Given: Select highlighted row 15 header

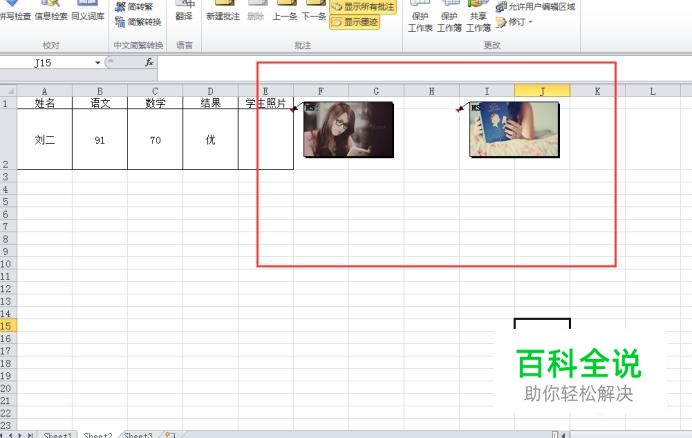Looking at the screenshot, I should 8,326.
